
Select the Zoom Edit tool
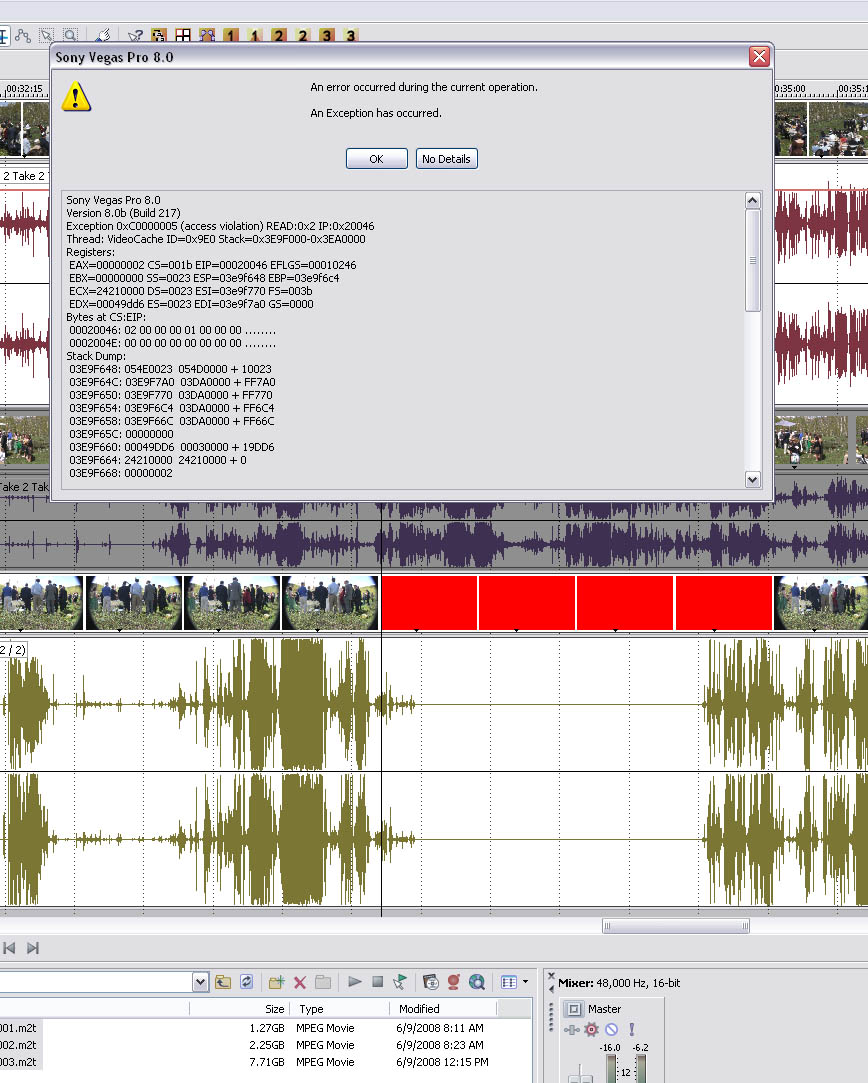click(x=70, y=35)
